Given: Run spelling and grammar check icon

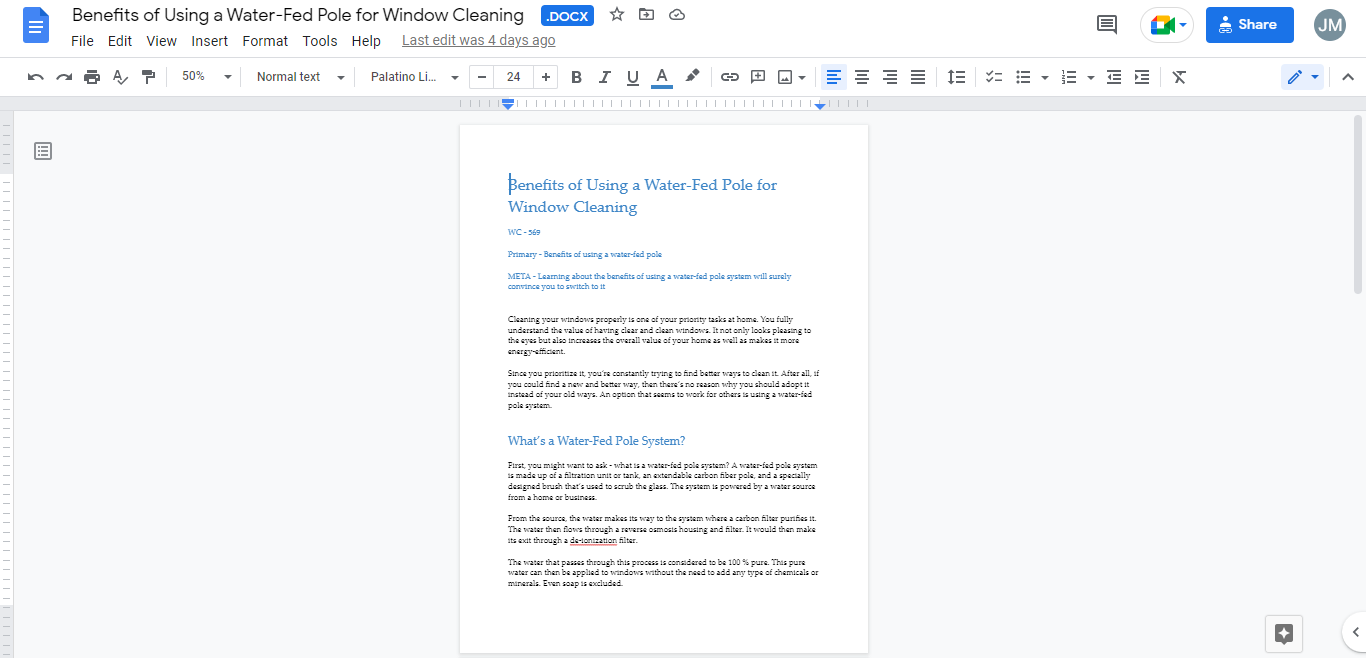Looking at the screenshot, I should point(120,77).
